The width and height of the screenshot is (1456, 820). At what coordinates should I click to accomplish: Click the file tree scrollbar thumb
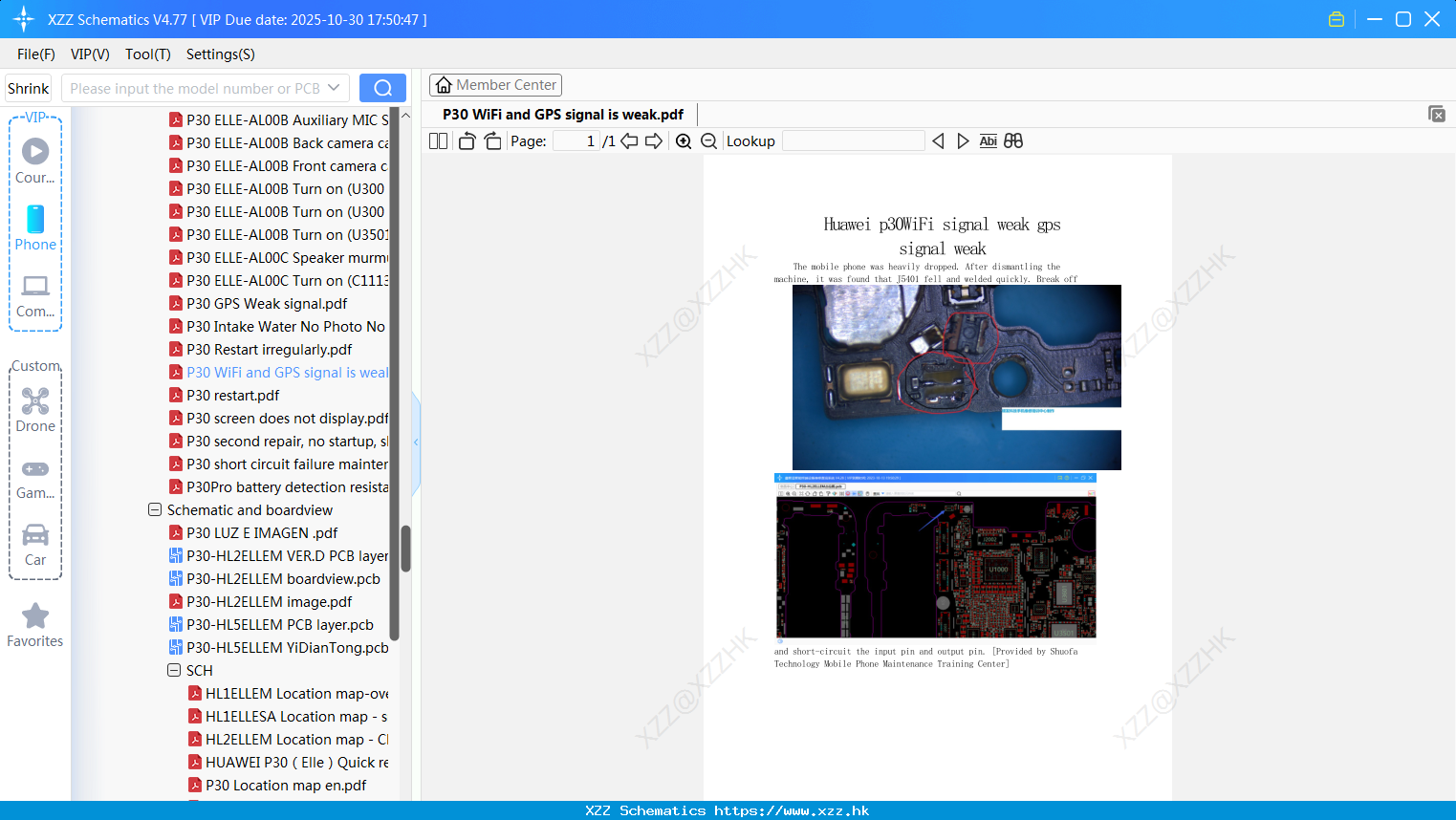[x=405, y=548]
